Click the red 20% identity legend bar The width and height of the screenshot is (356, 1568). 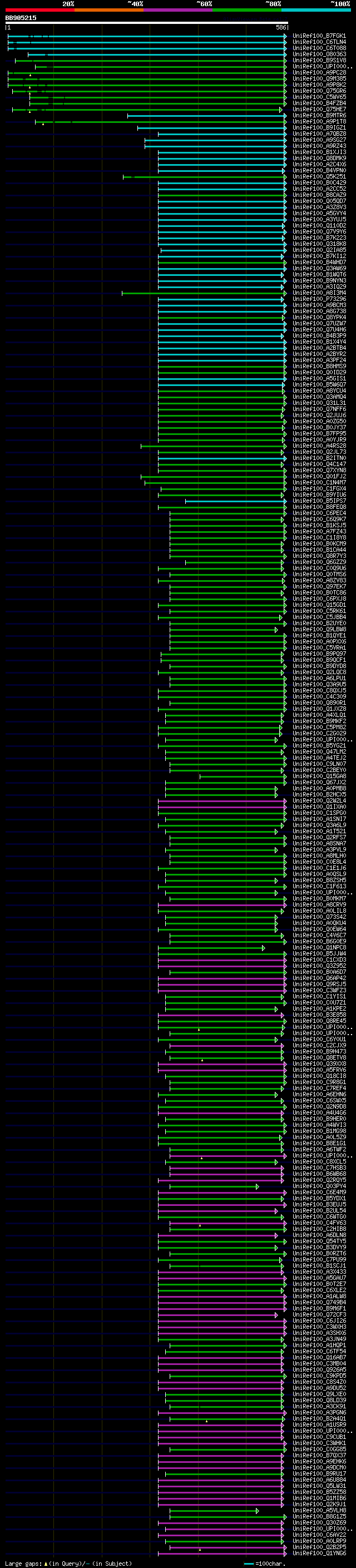39,10
